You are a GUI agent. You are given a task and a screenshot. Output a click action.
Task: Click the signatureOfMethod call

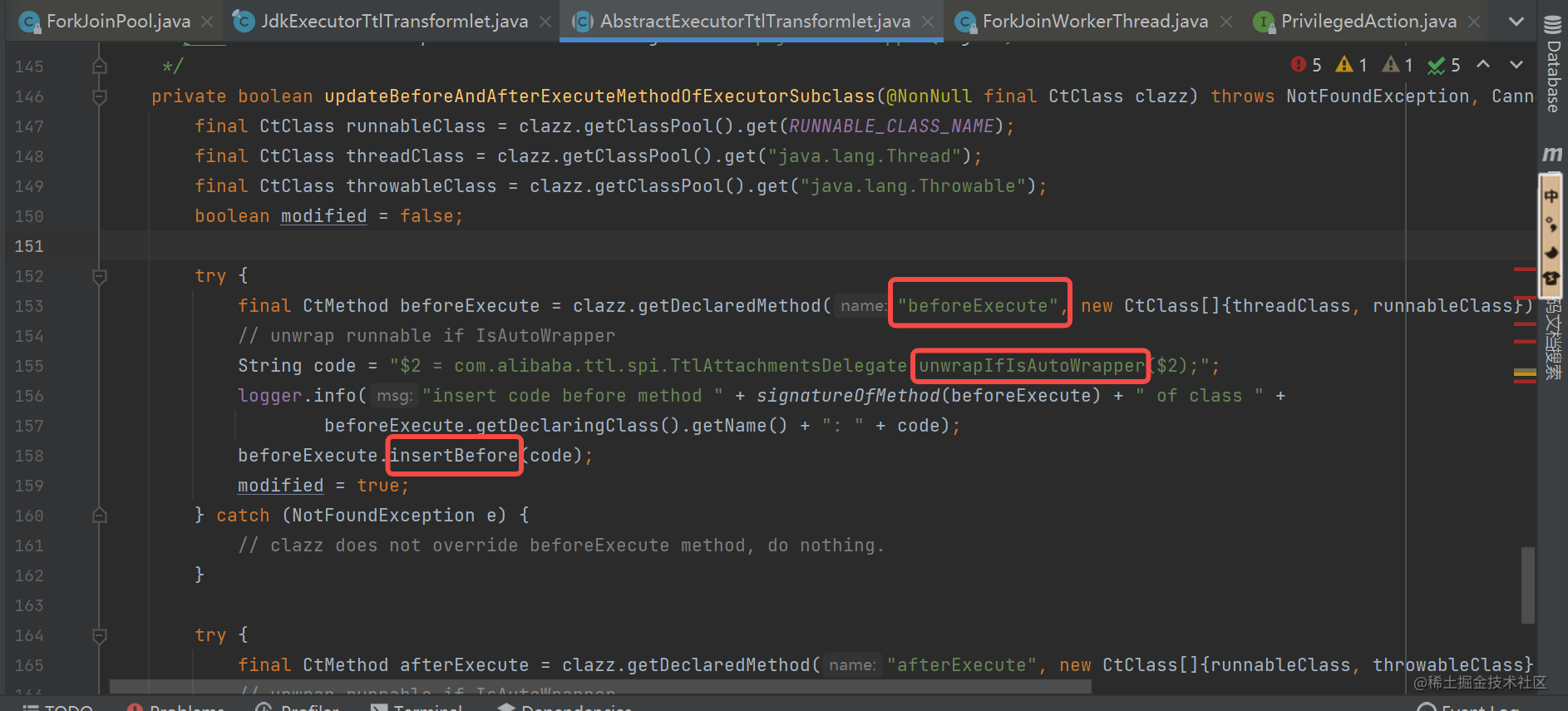848,396
